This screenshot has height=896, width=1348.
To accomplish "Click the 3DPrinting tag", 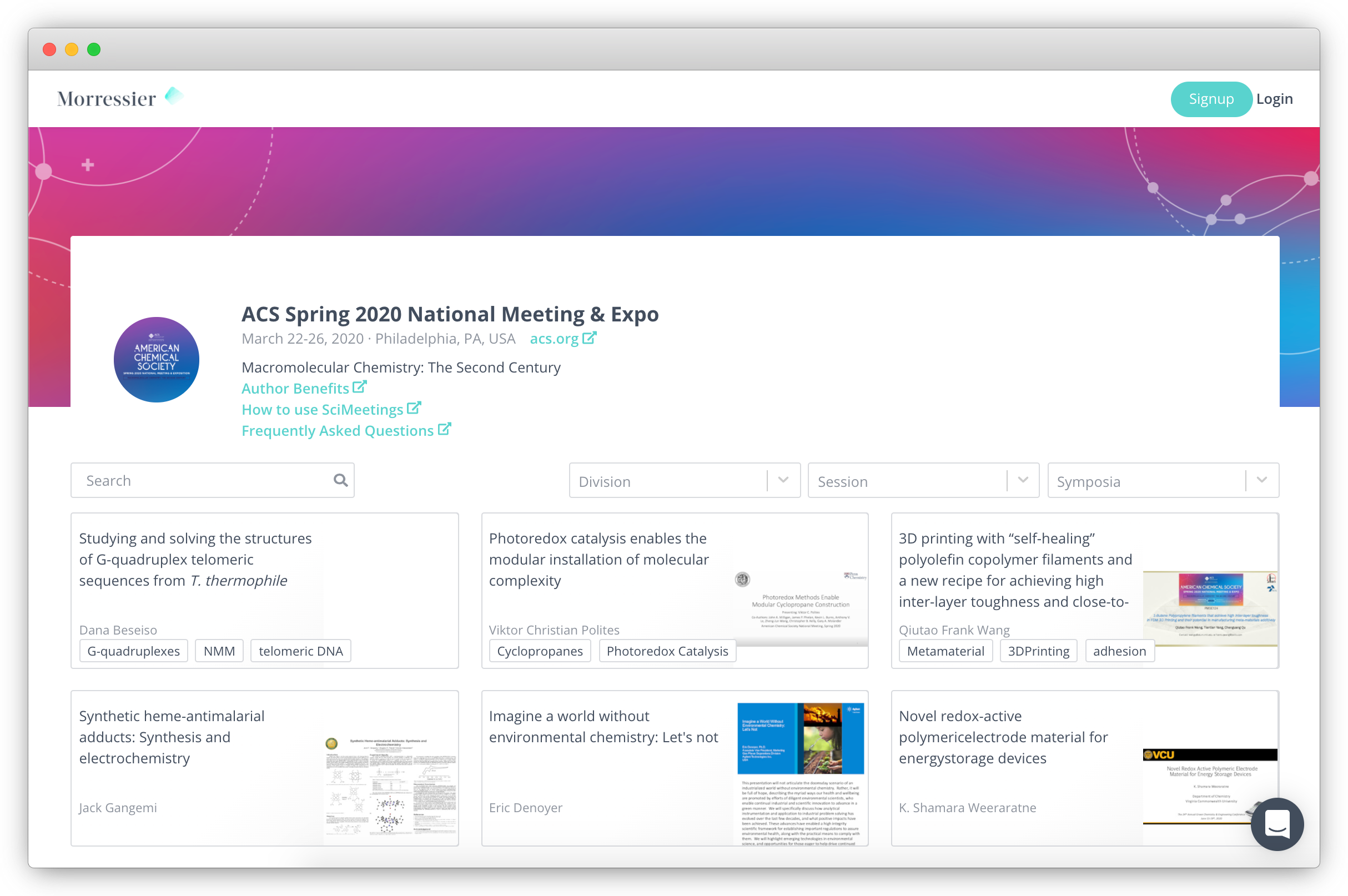I will click(1039, 651).
